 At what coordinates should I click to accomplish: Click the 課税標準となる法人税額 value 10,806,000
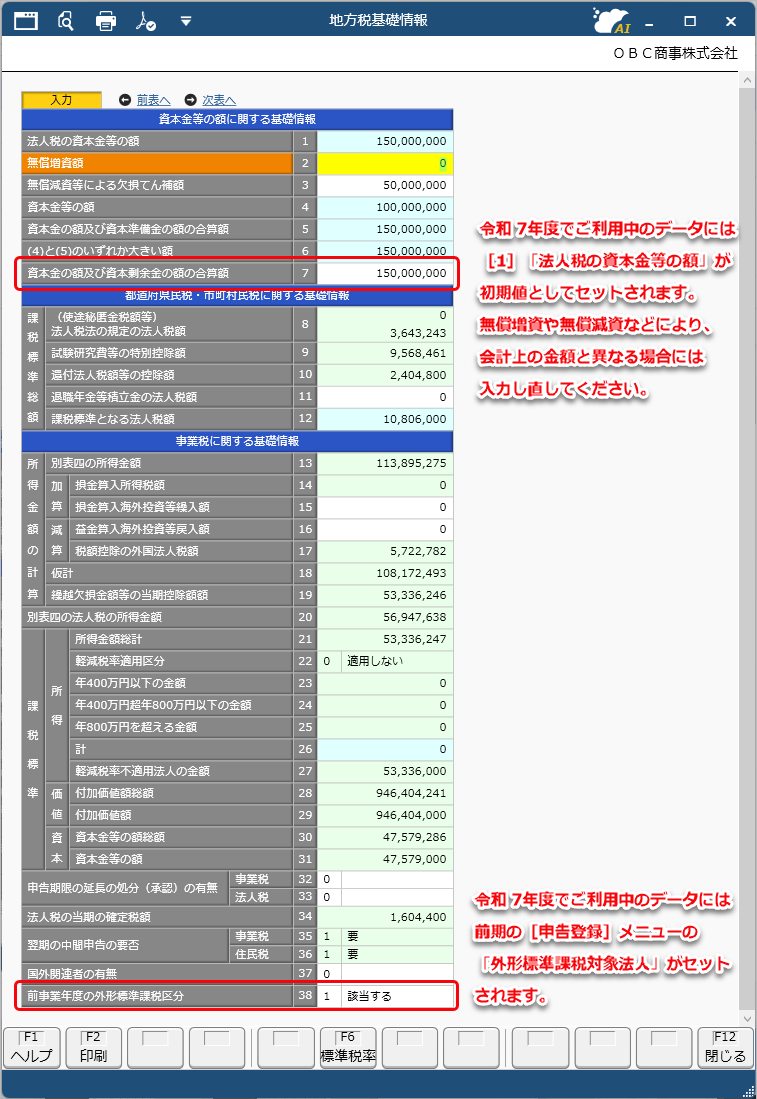[385, 419]
